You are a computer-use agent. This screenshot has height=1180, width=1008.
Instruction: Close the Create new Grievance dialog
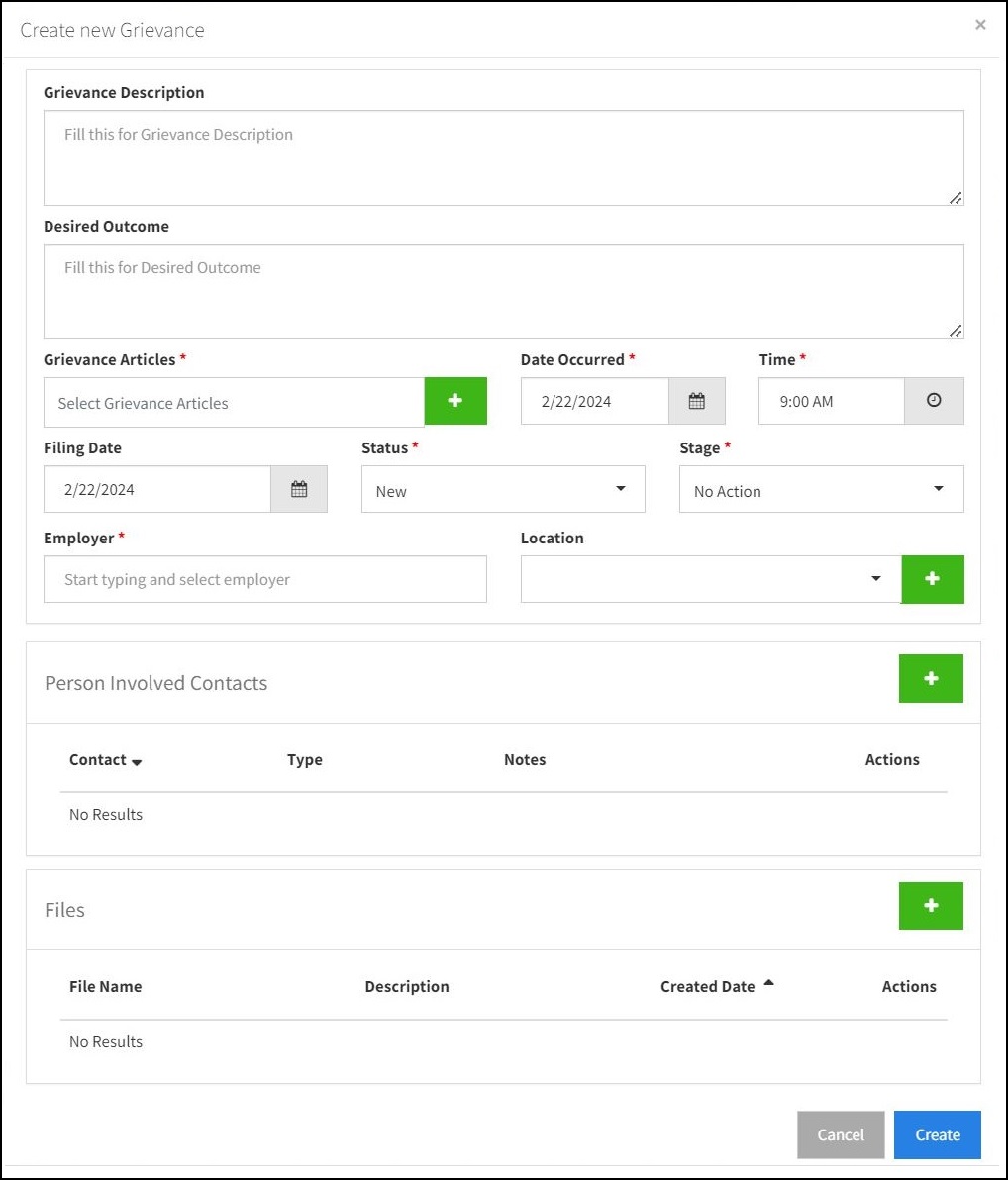[x=980, y=25]
